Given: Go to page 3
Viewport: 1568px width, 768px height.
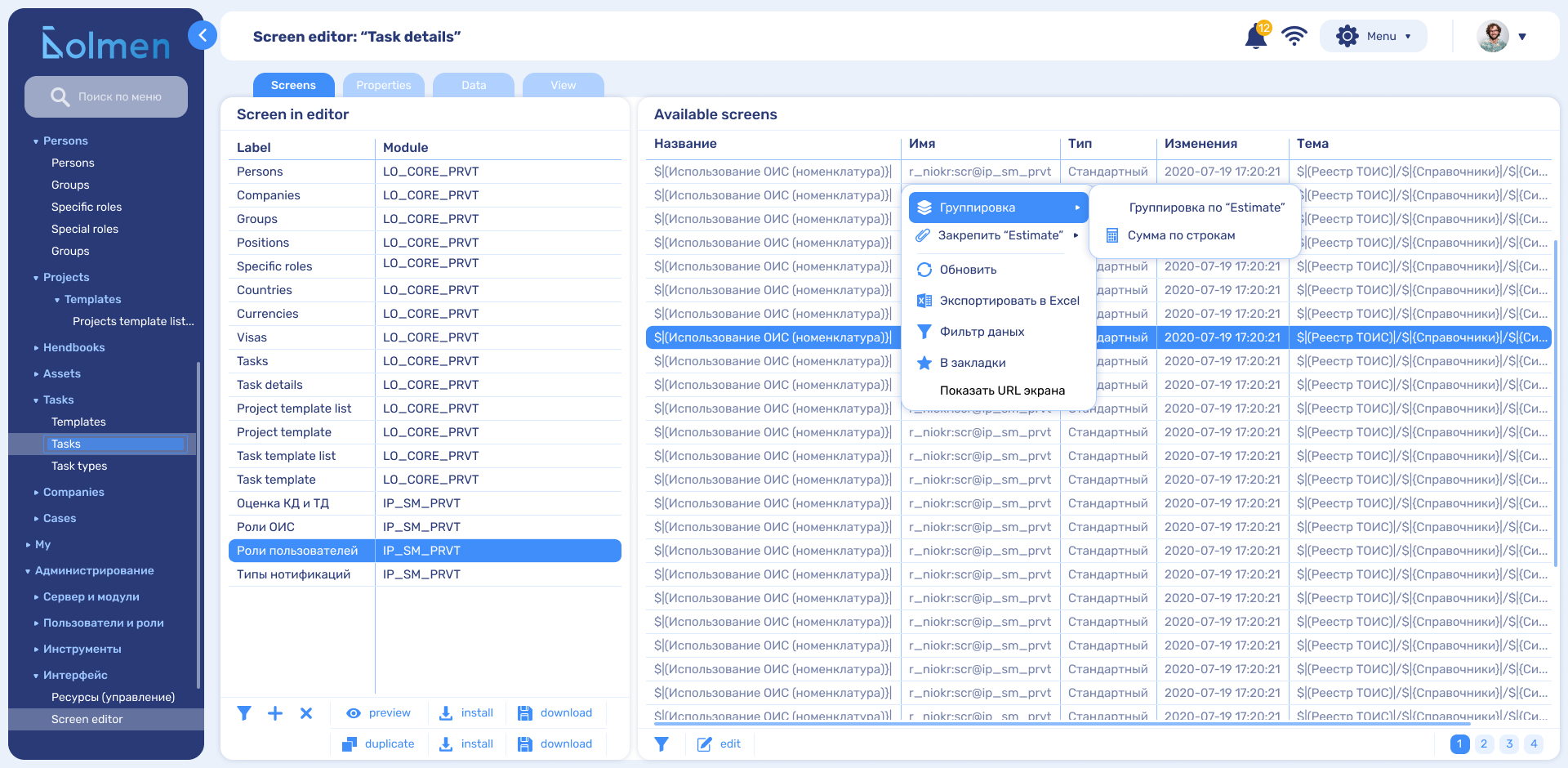Looking at the screenshot, I should [x=1509, y=744].
